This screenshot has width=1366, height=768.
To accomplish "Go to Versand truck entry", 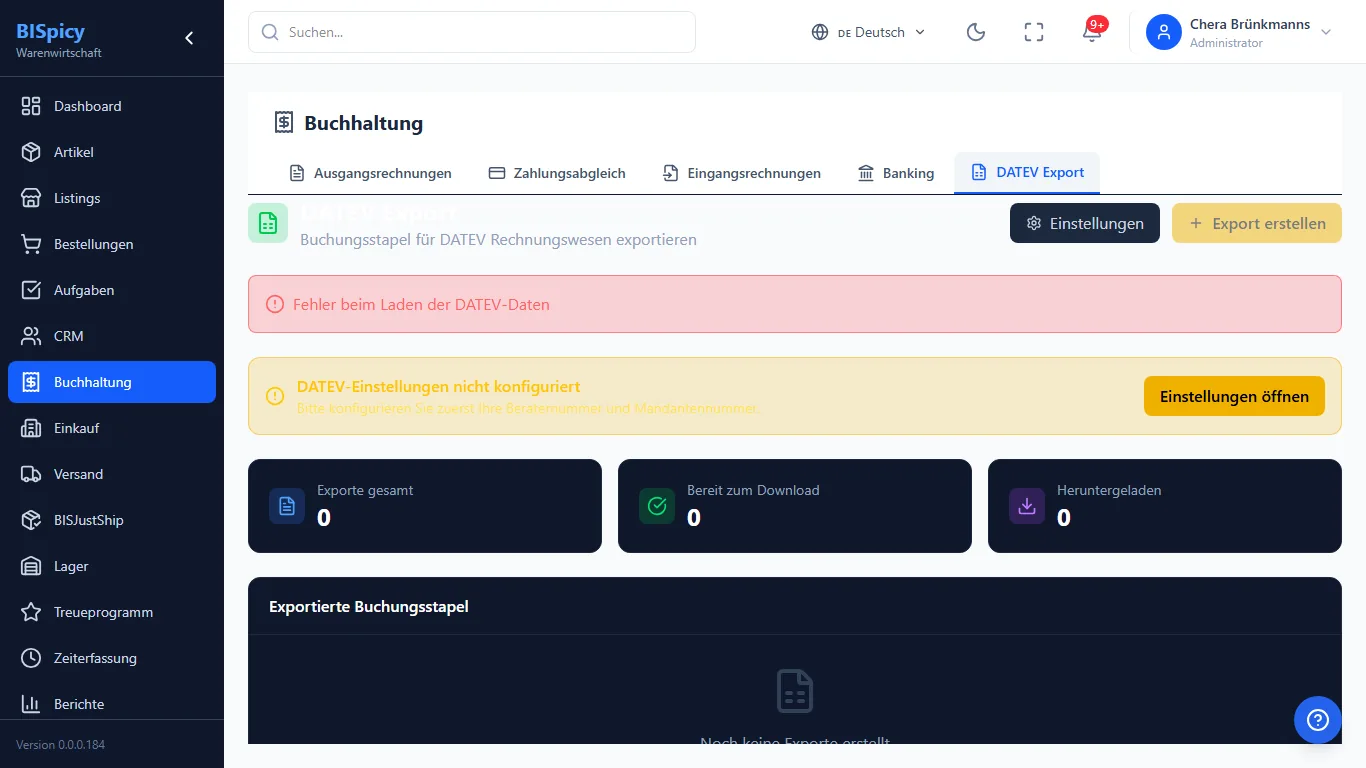I will pyautogui.click(x=112, y=474).
